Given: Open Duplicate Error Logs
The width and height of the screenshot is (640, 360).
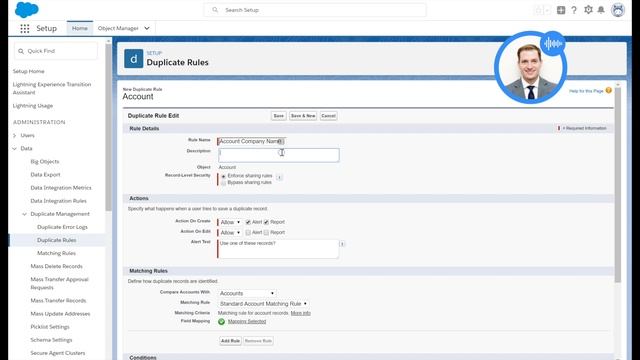Looking at the screenshot, I should (62, 227).
